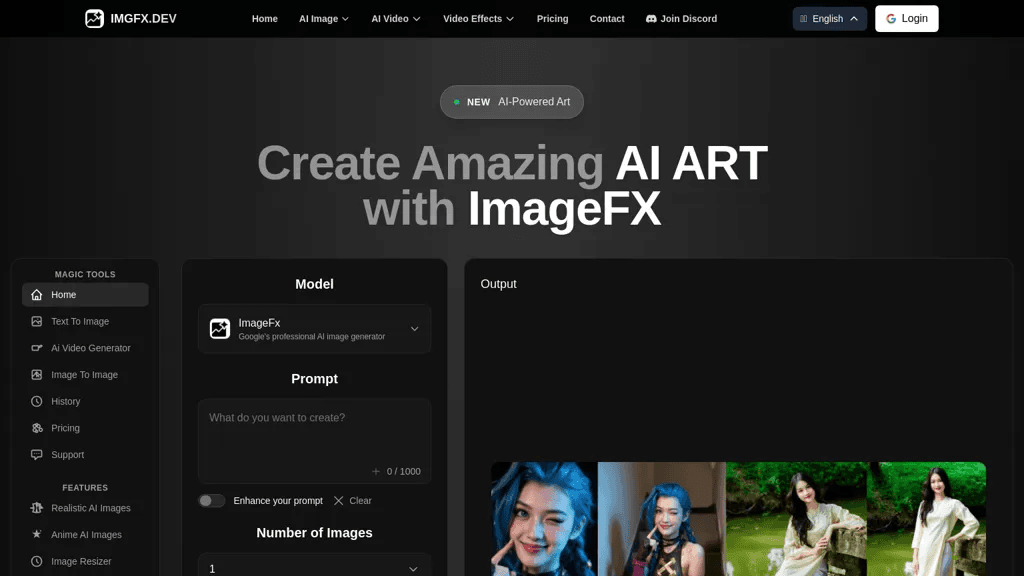Open Contact in the top navigation
Screen dimensions: 1024x576
point(607,19)
